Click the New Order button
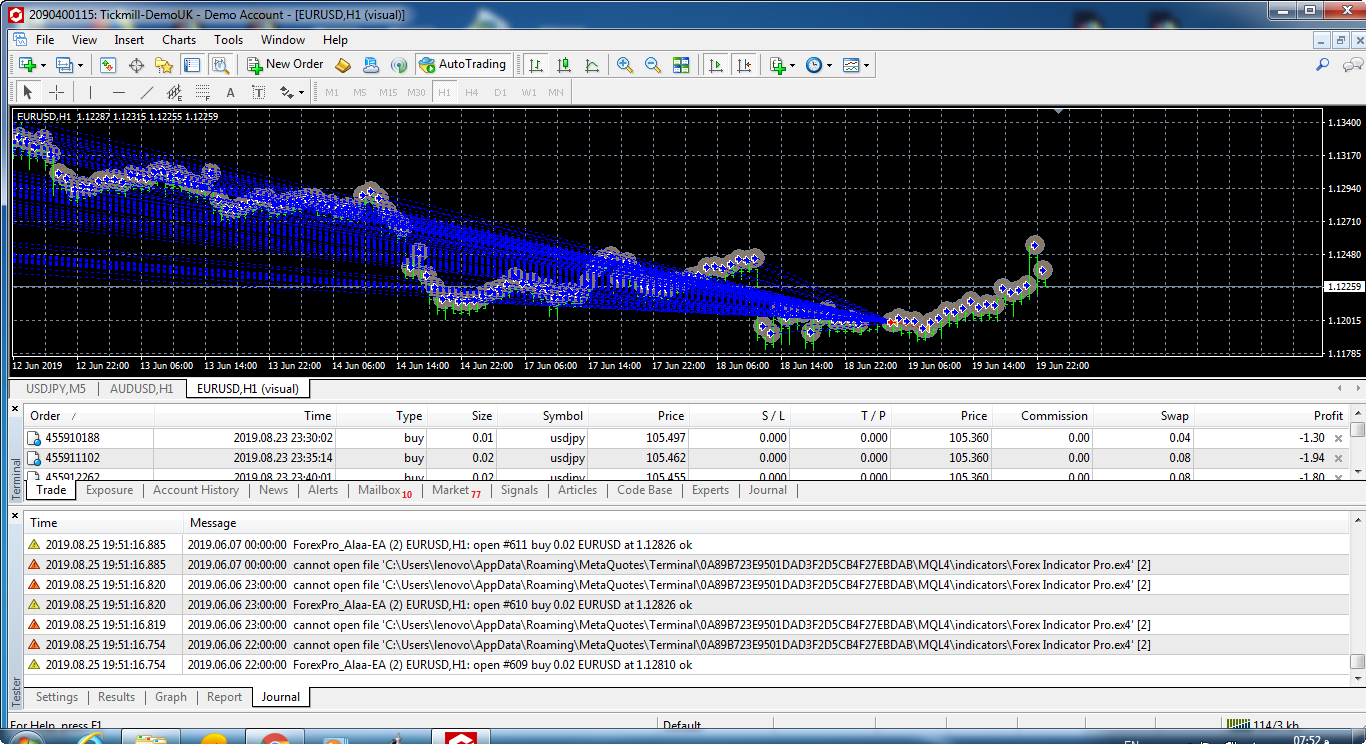Viewport: 1366px width, 744px height. (285, 65)
